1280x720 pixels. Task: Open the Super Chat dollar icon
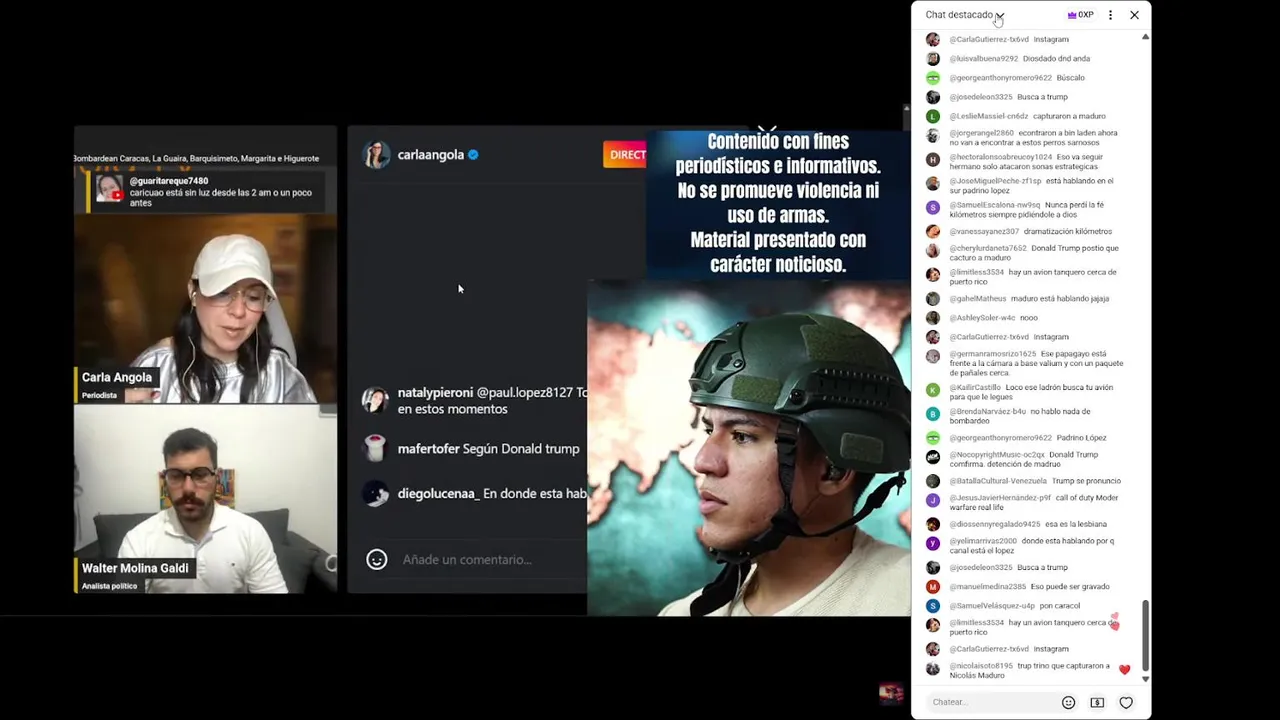(1097, 702)
